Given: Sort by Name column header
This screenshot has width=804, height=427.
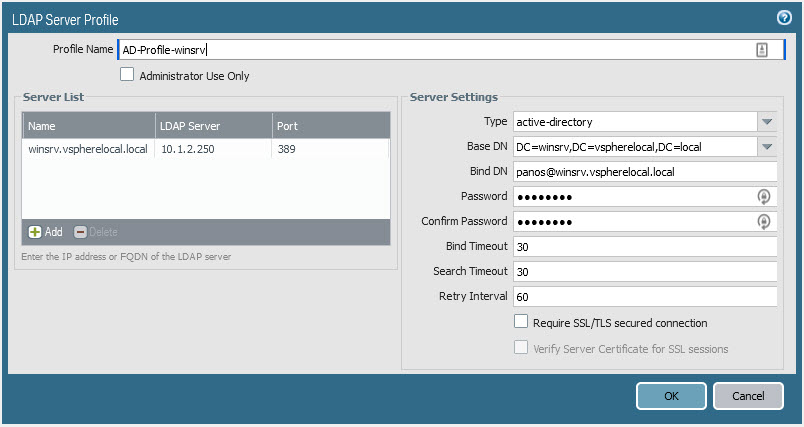Looking at the screenshot, I should 88,126.
